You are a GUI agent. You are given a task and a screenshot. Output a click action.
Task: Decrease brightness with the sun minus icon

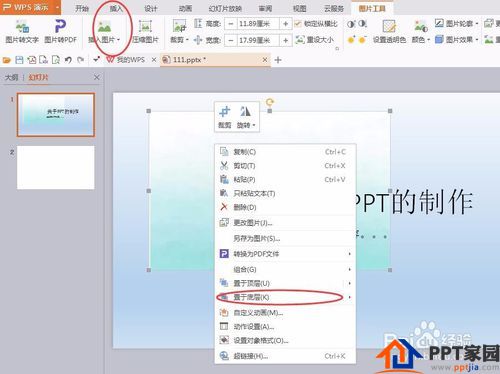point(363,40)
